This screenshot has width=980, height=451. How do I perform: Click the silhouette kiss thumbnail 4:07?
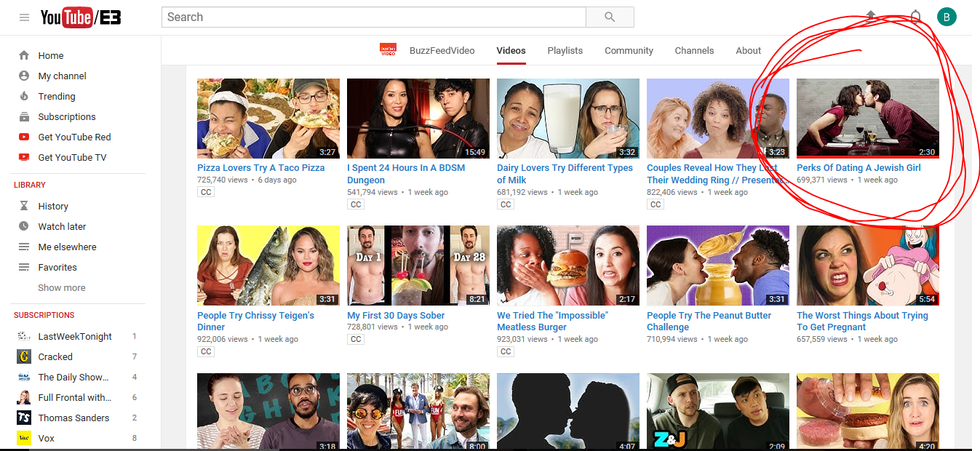(x=568, y=412)
